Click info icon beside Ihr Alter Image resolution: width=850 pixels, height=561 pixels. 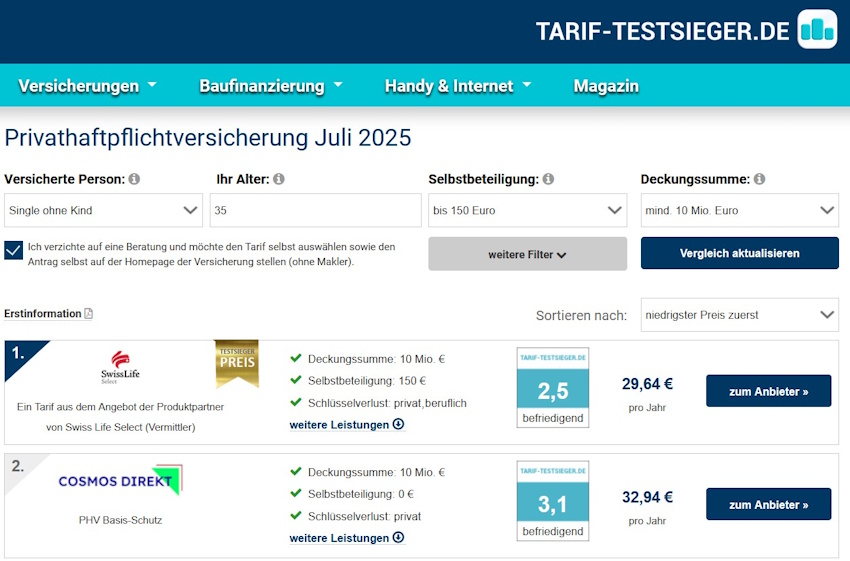coord(279,179)
